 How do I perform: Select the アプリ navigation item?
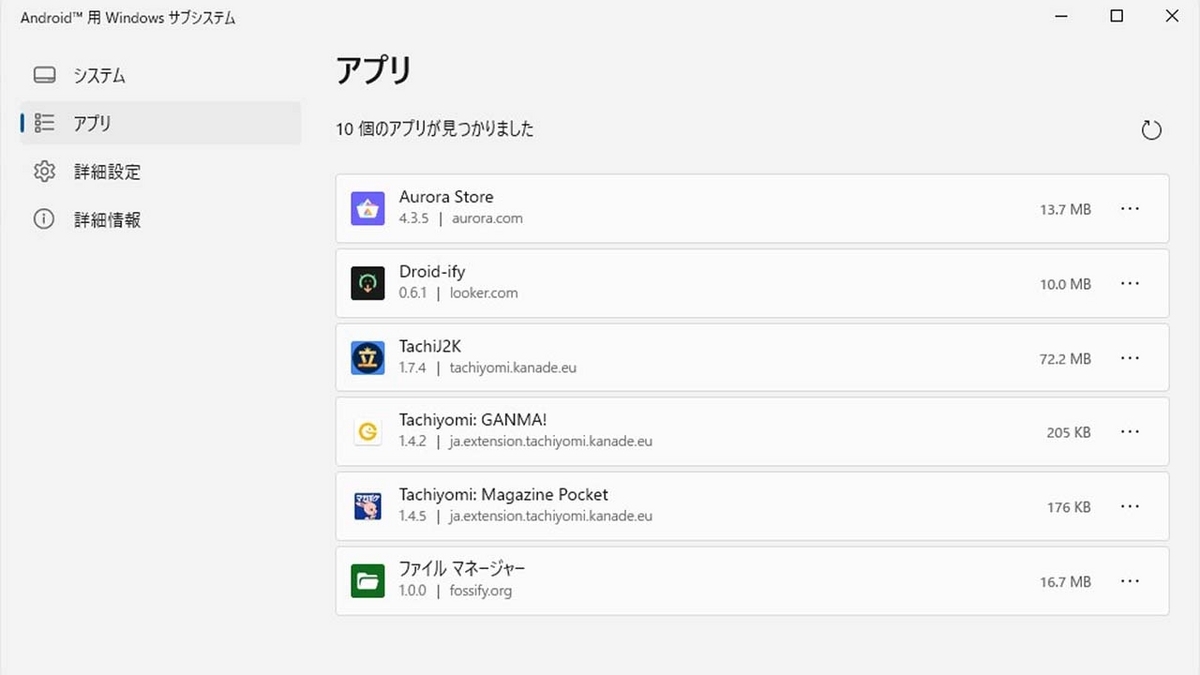pos(160,123)
